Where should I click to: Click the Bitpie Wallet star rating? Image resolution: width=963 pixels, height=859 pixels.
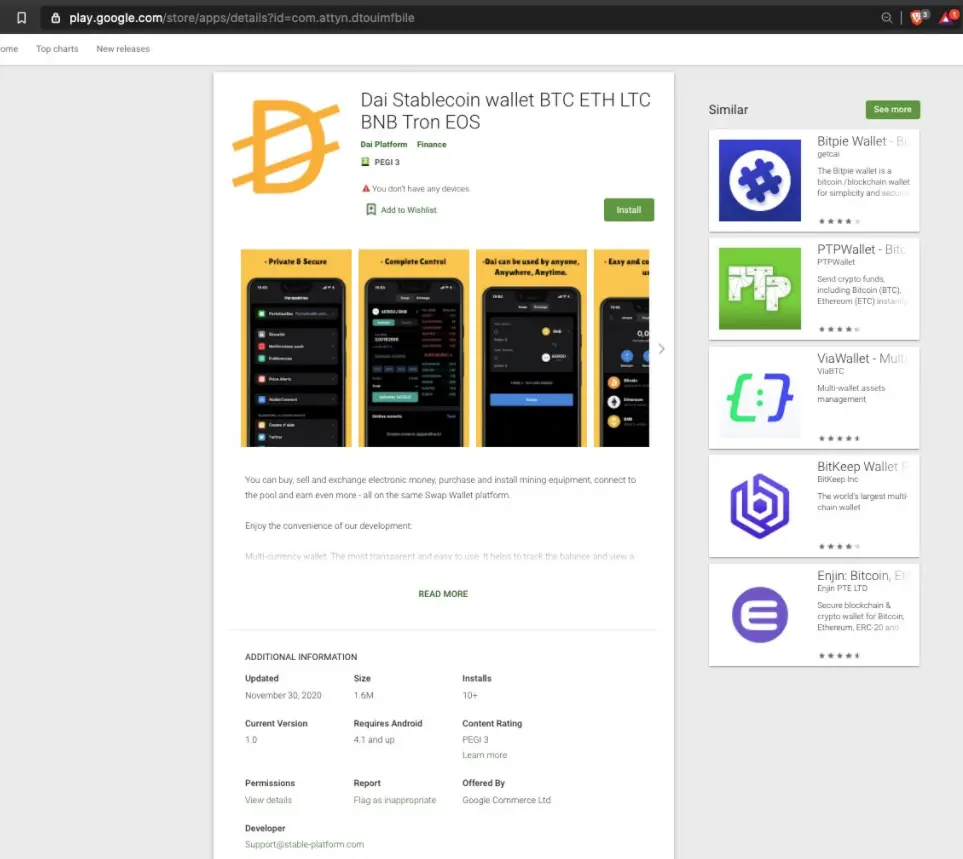click(x=839, y=221)
